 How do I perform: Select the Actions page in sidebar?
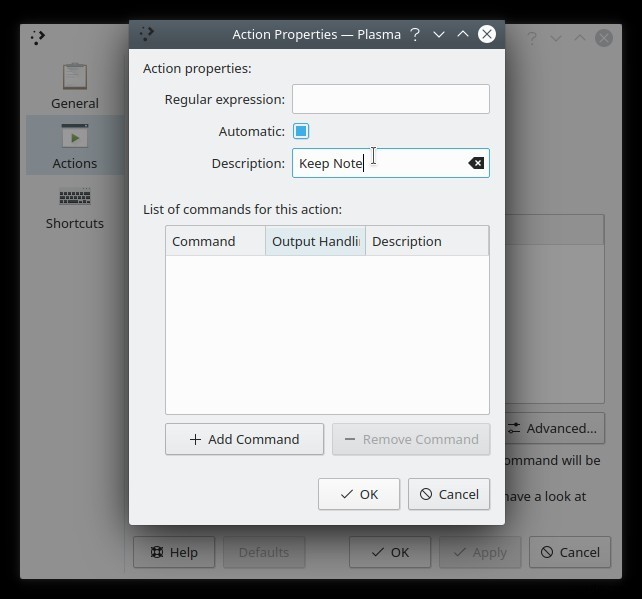(75, 146)
